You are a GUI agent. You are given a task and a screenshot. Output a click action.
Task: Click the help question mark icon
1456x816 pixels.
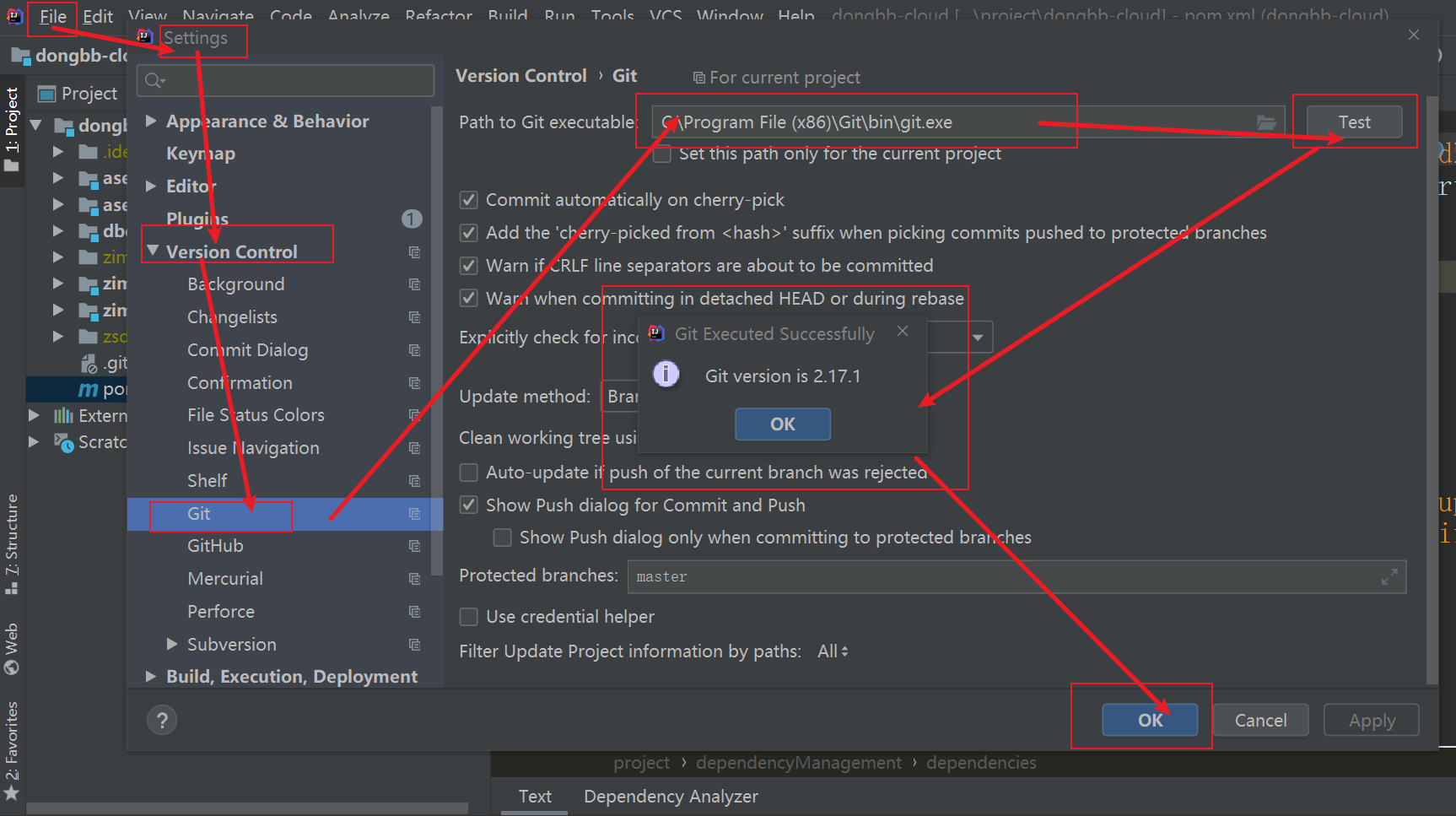click(162, 720)
